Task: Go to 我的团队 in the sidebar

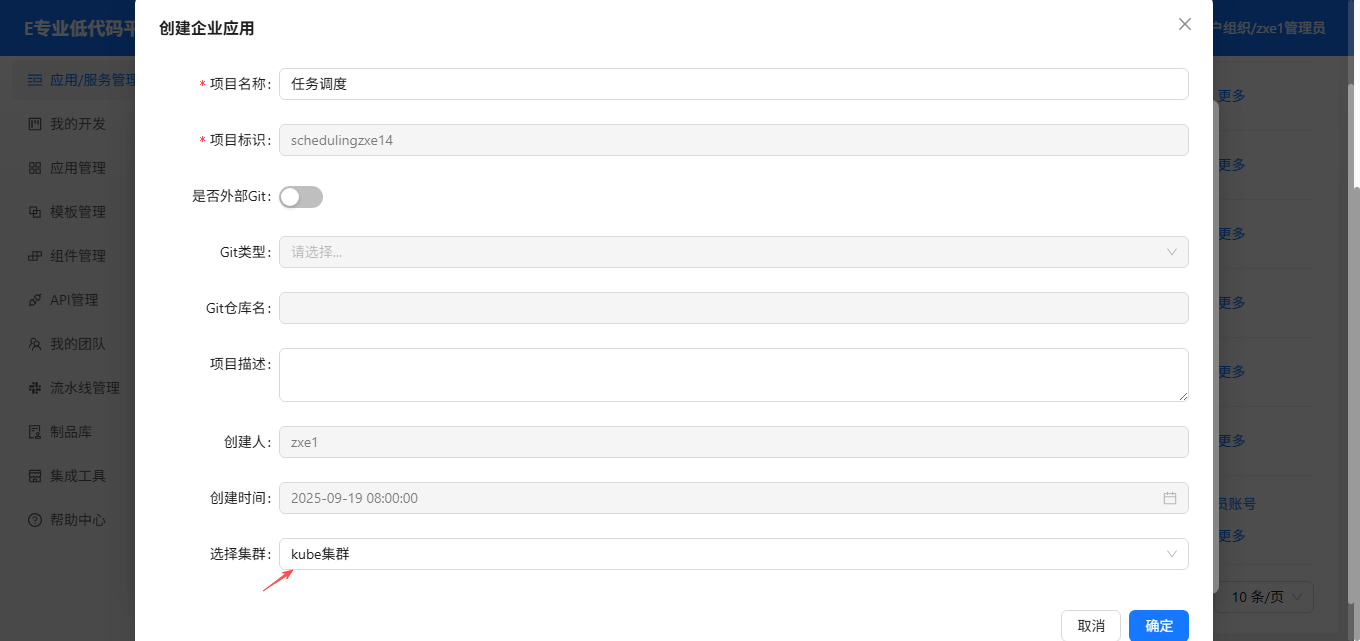Action: (x=78, y=344)
